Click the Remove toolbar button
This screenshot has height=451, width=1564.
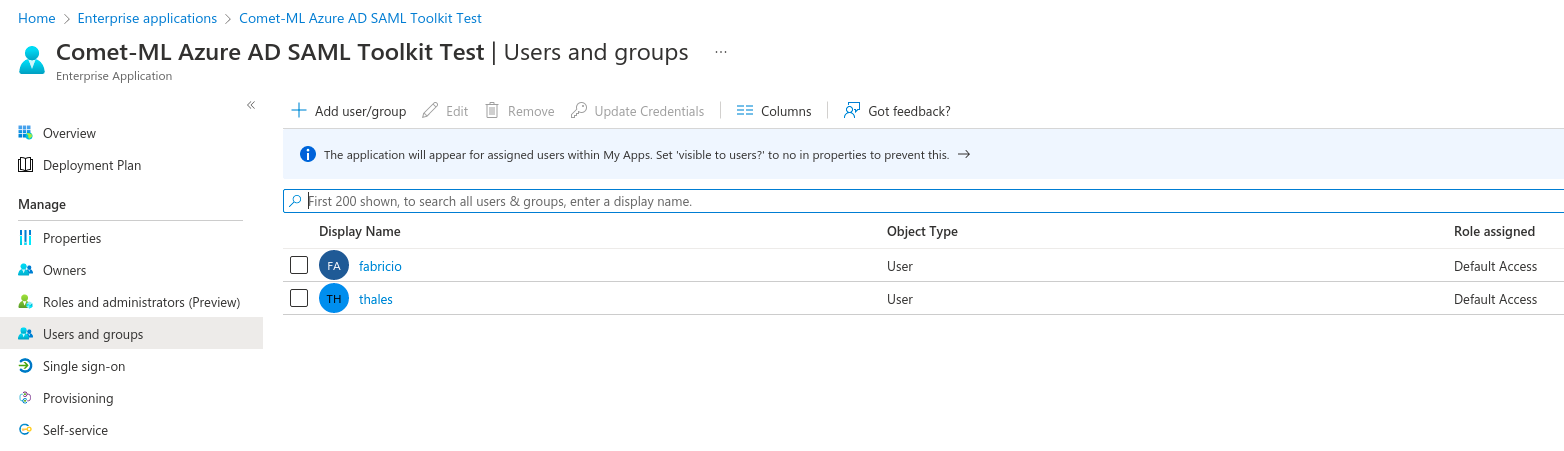click(x=520, y=111)
